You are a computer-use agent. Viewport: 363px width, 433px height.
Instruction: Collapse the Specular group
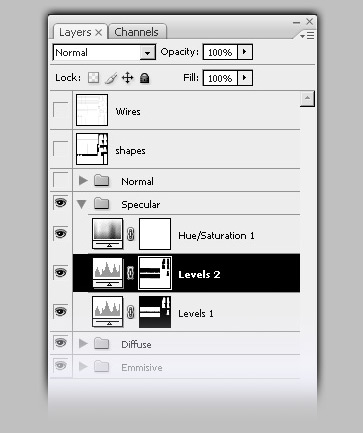click(82, 204)
